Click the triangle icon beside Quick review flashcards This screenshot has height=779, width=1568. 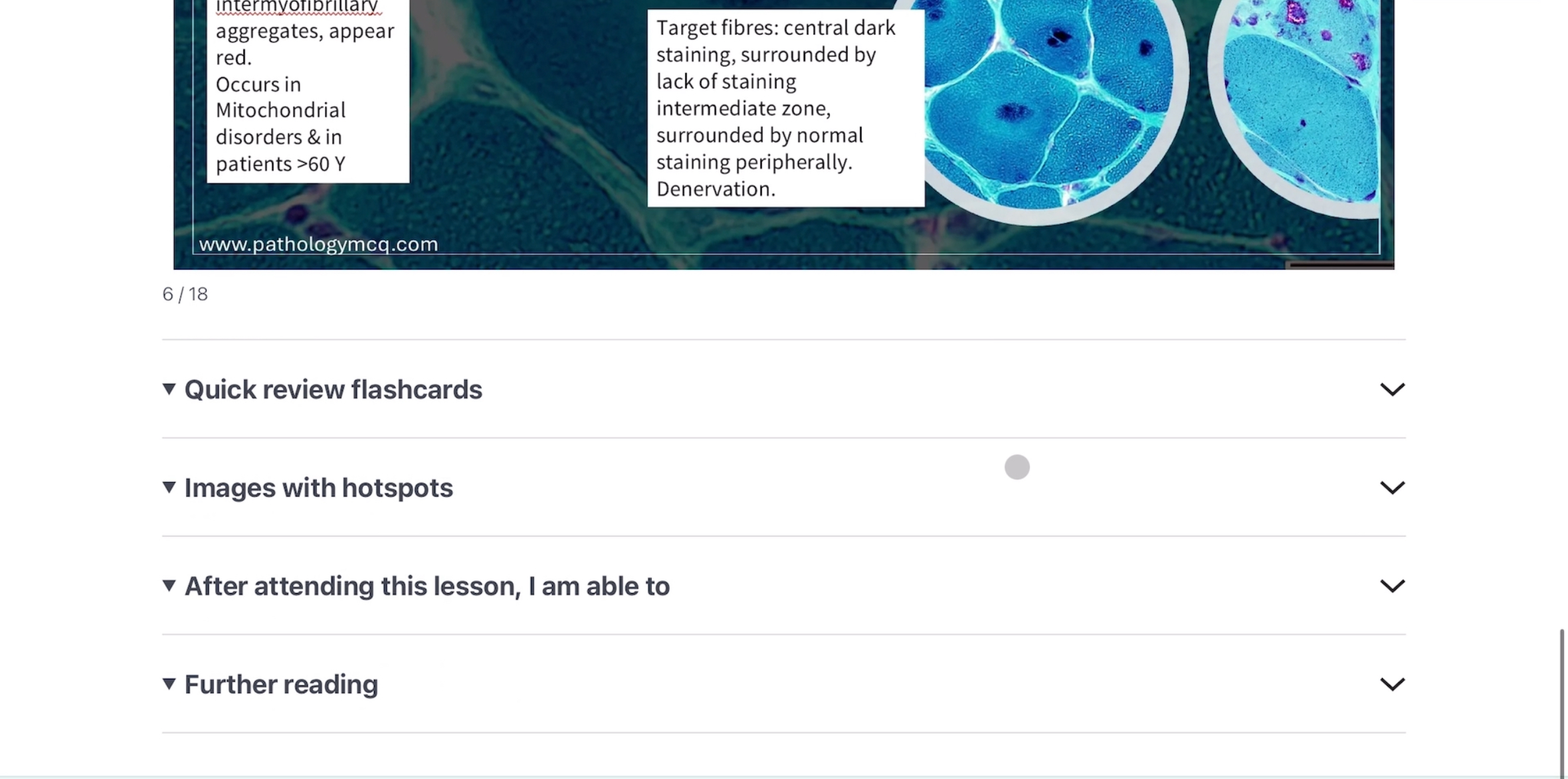(x=169, y=389)
